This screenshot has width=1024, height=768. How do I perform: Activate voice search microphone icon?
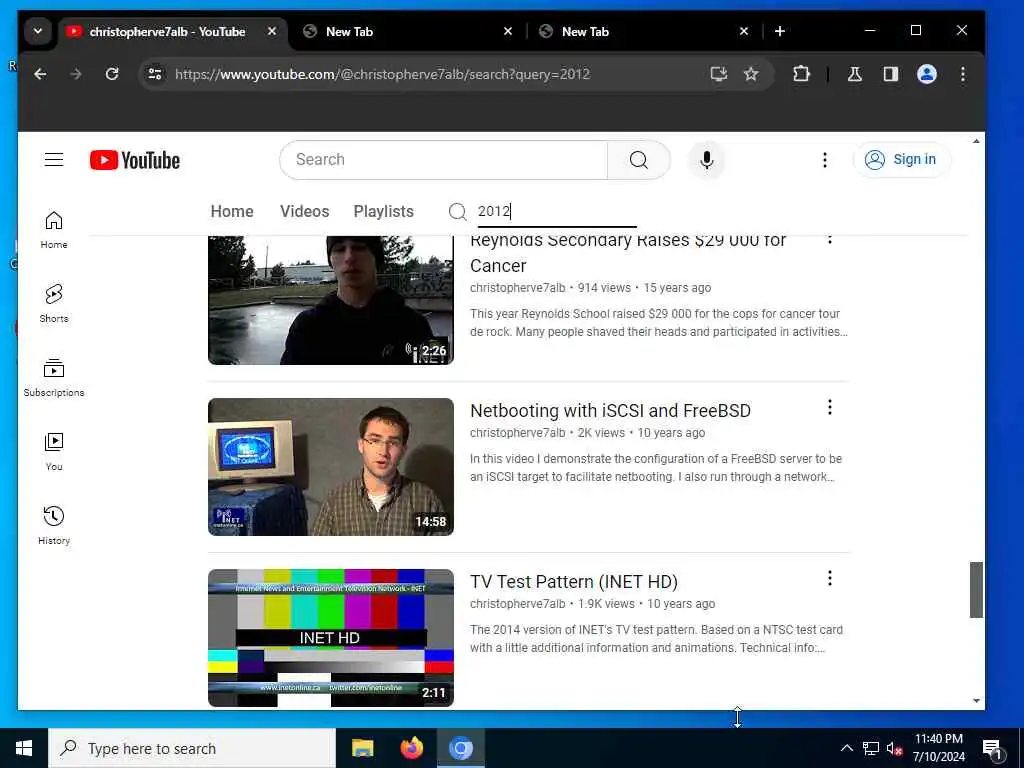tap(707, 159)
